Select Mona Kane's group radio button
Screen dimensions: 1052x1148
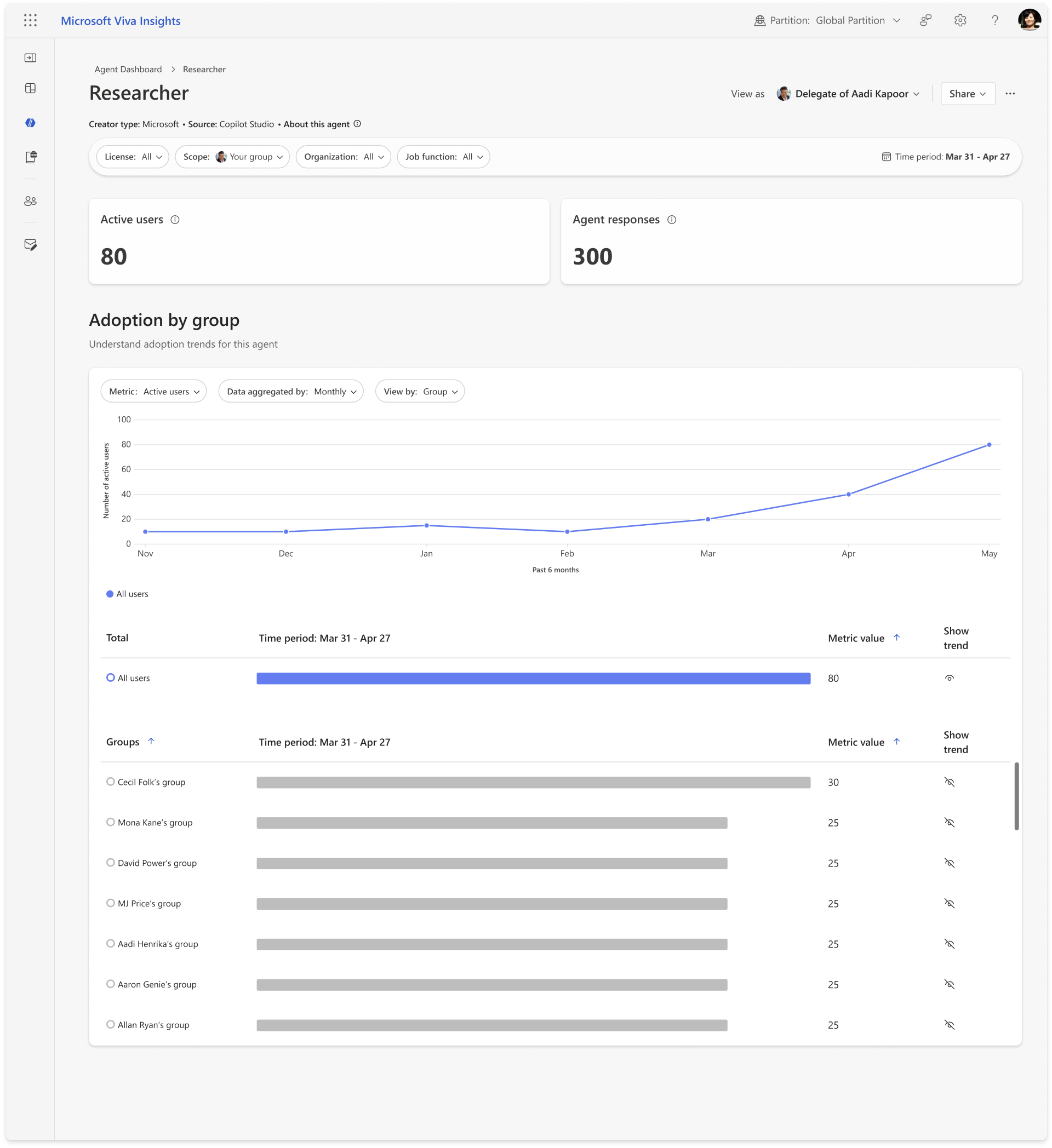pos(111,822)
